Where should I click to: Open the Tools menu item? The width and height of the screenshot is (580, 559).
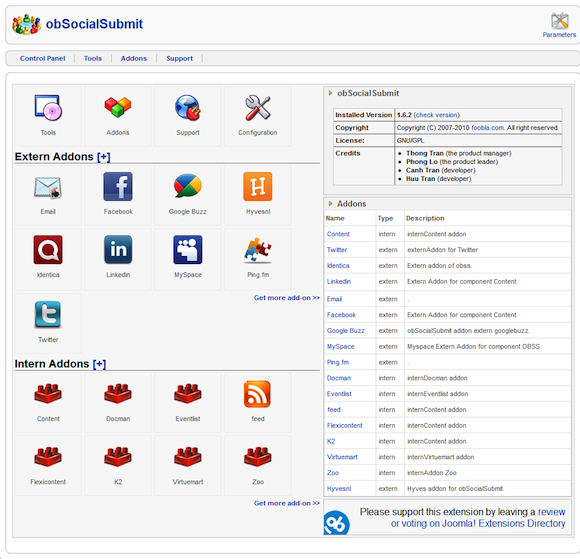(93, 58)
